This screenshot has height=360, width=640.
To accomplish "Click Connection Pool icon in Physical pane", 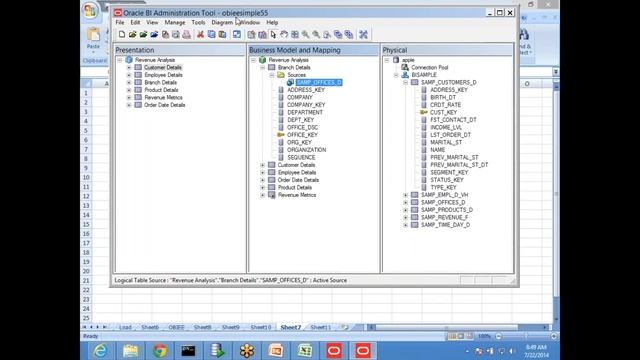I will pos(405,67).
